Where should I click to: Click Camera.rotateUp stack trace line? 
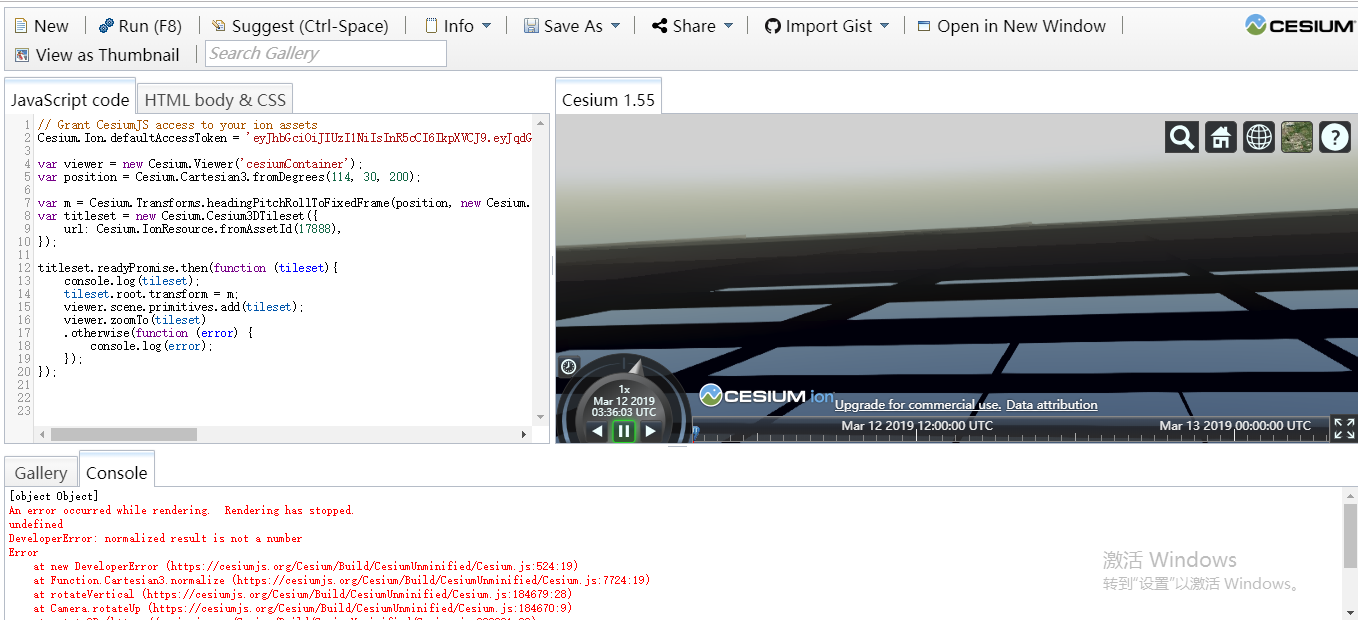[303, 608]
